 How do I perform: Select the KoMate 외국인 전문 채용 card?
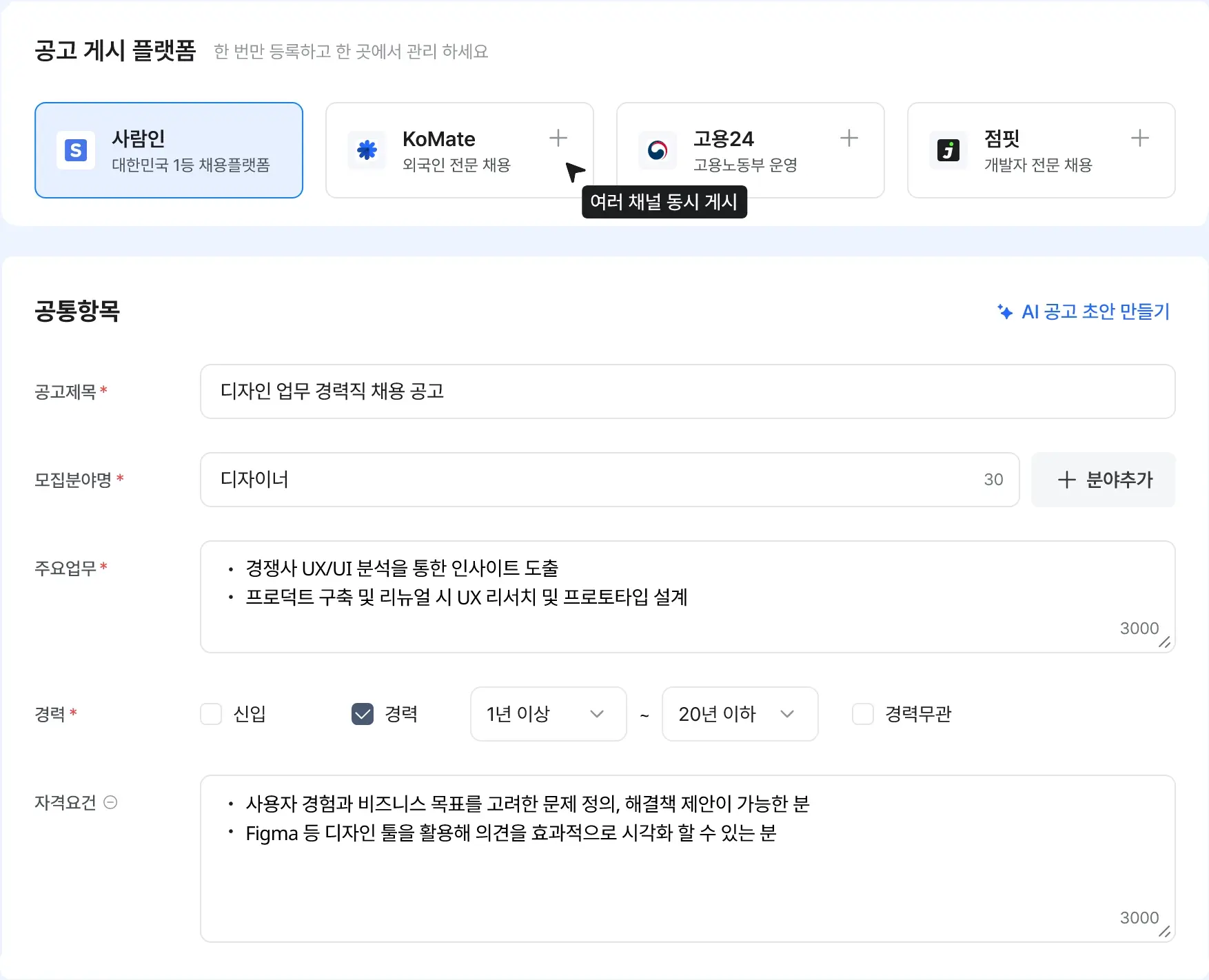click(x=460, y=150)
